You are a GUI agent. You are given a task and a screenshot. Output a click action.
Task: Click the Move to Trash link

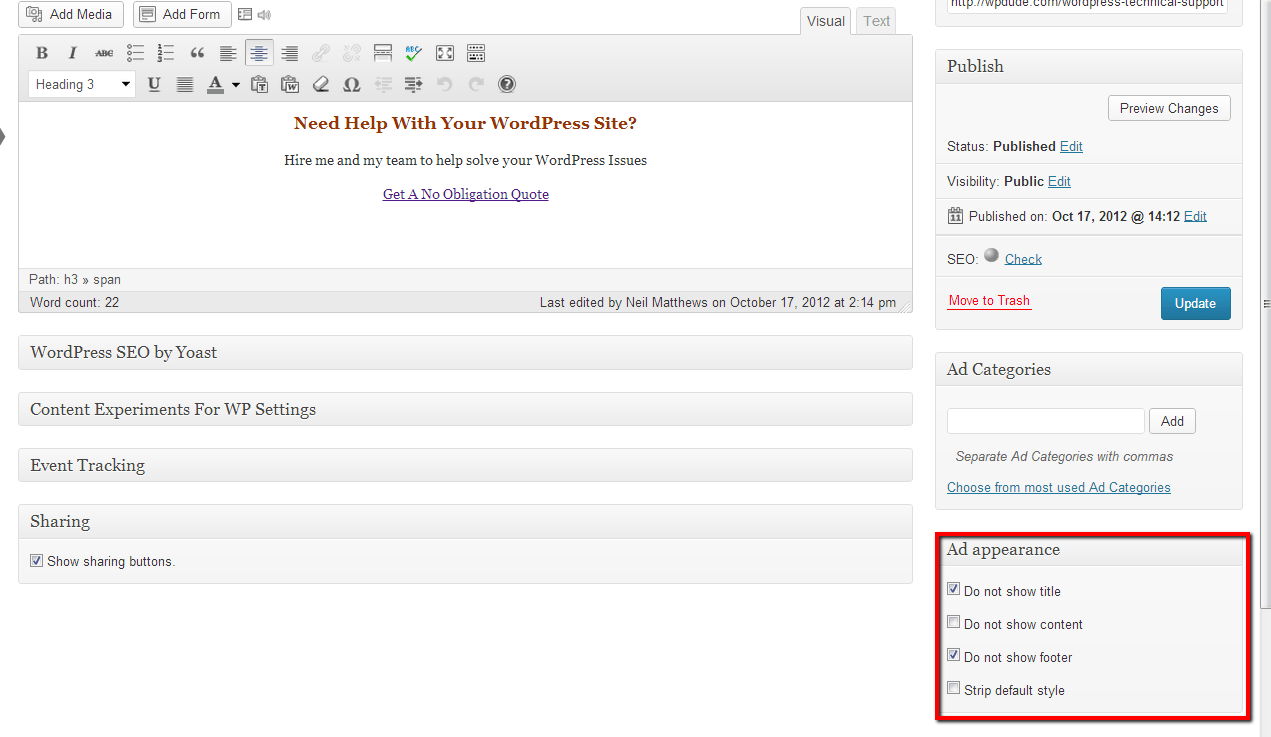989,300
